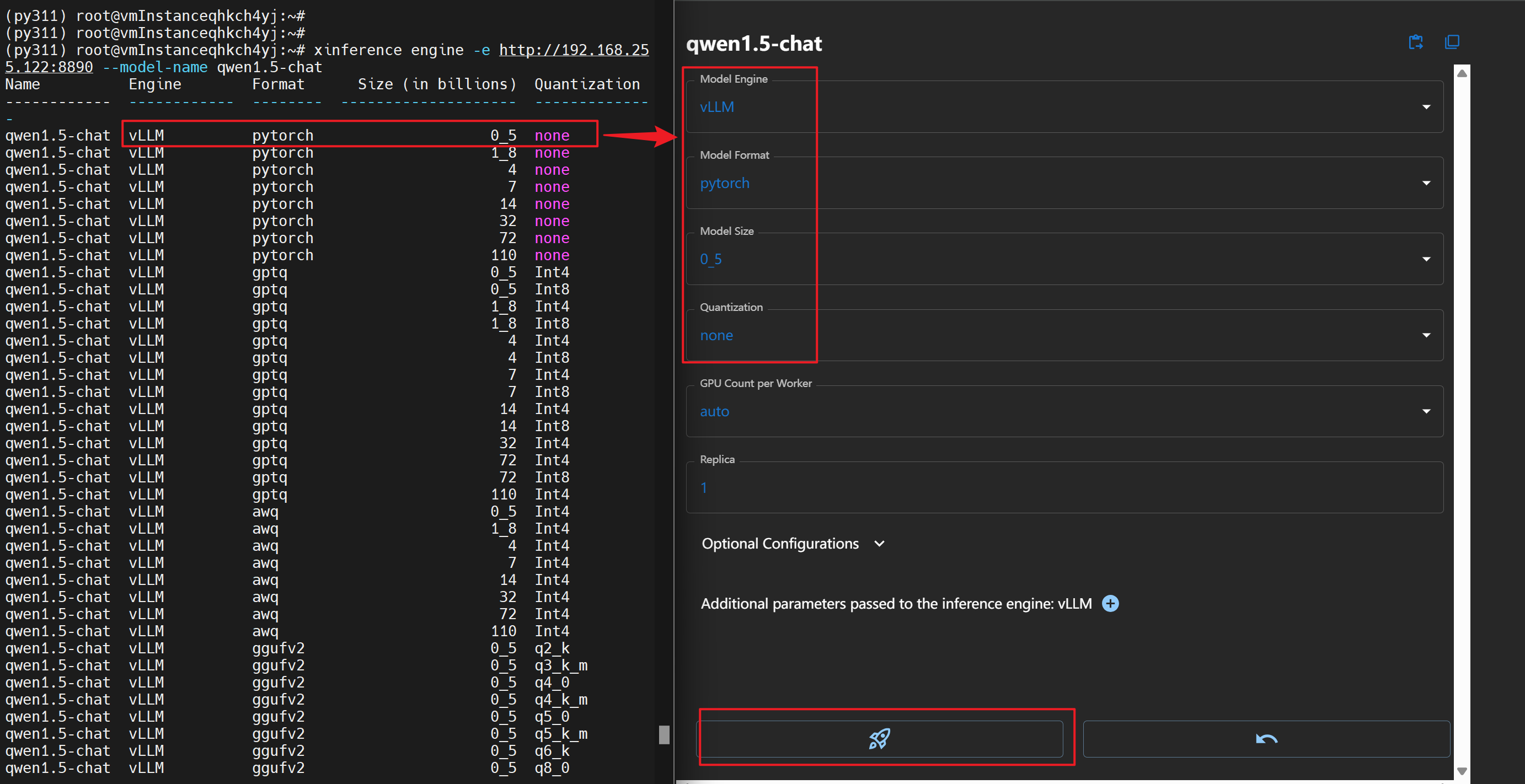1525x784 pixels.
Task: Click the Model Format field label
Action: tap(734, 154)
